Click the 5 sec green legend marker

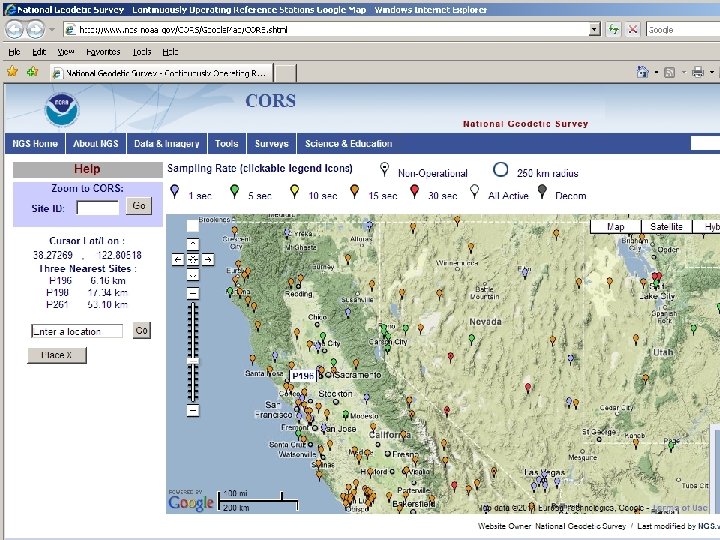(235, 191)
